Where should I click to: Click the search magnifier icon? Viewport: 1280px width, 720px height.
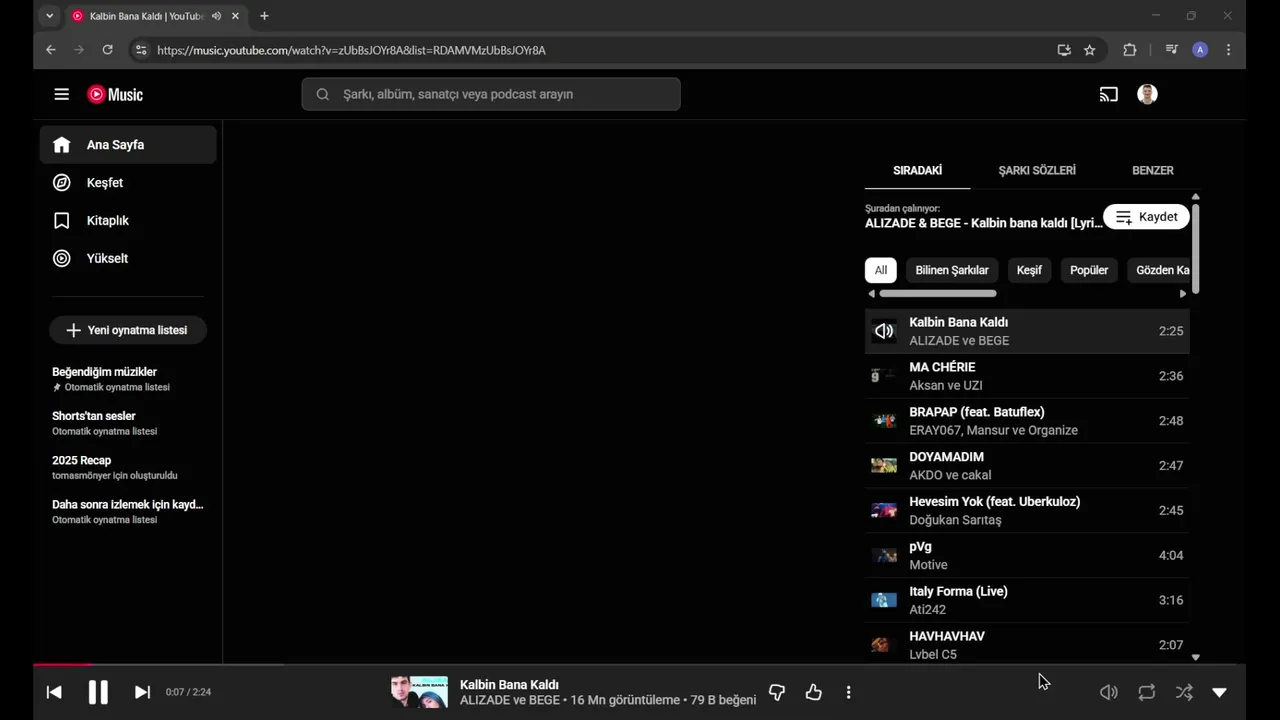(323, 94)
